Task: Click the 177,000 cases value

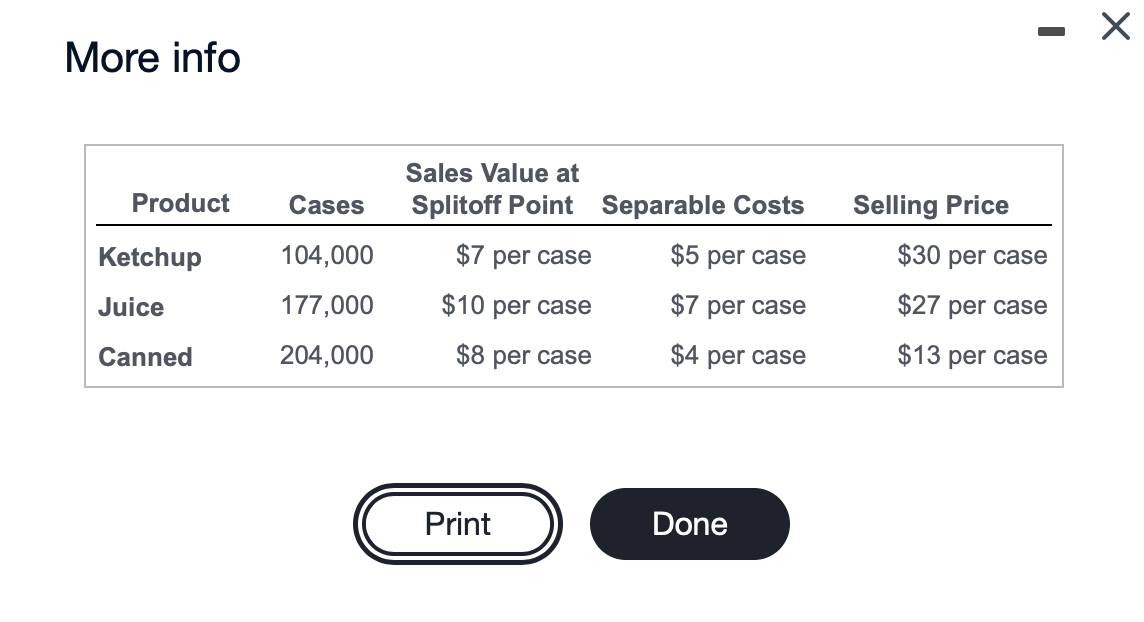Action: pyautogui.click(x=326, y=305)
